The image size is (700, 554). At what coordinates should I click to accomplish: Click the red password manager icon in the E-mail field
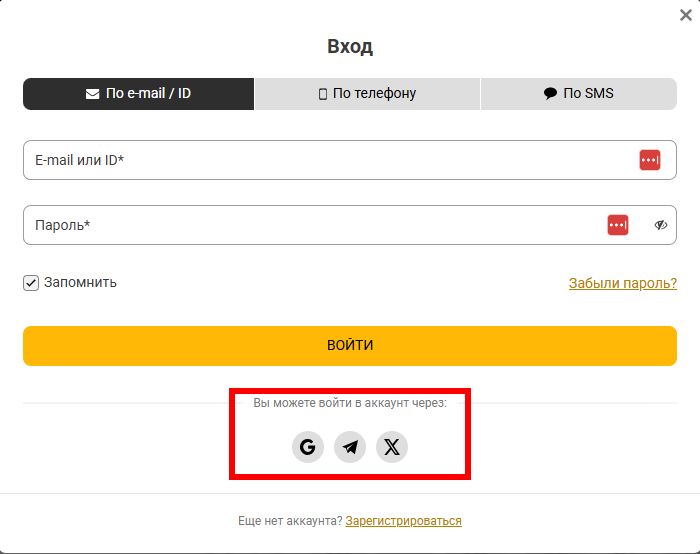[x=650, y=160]
